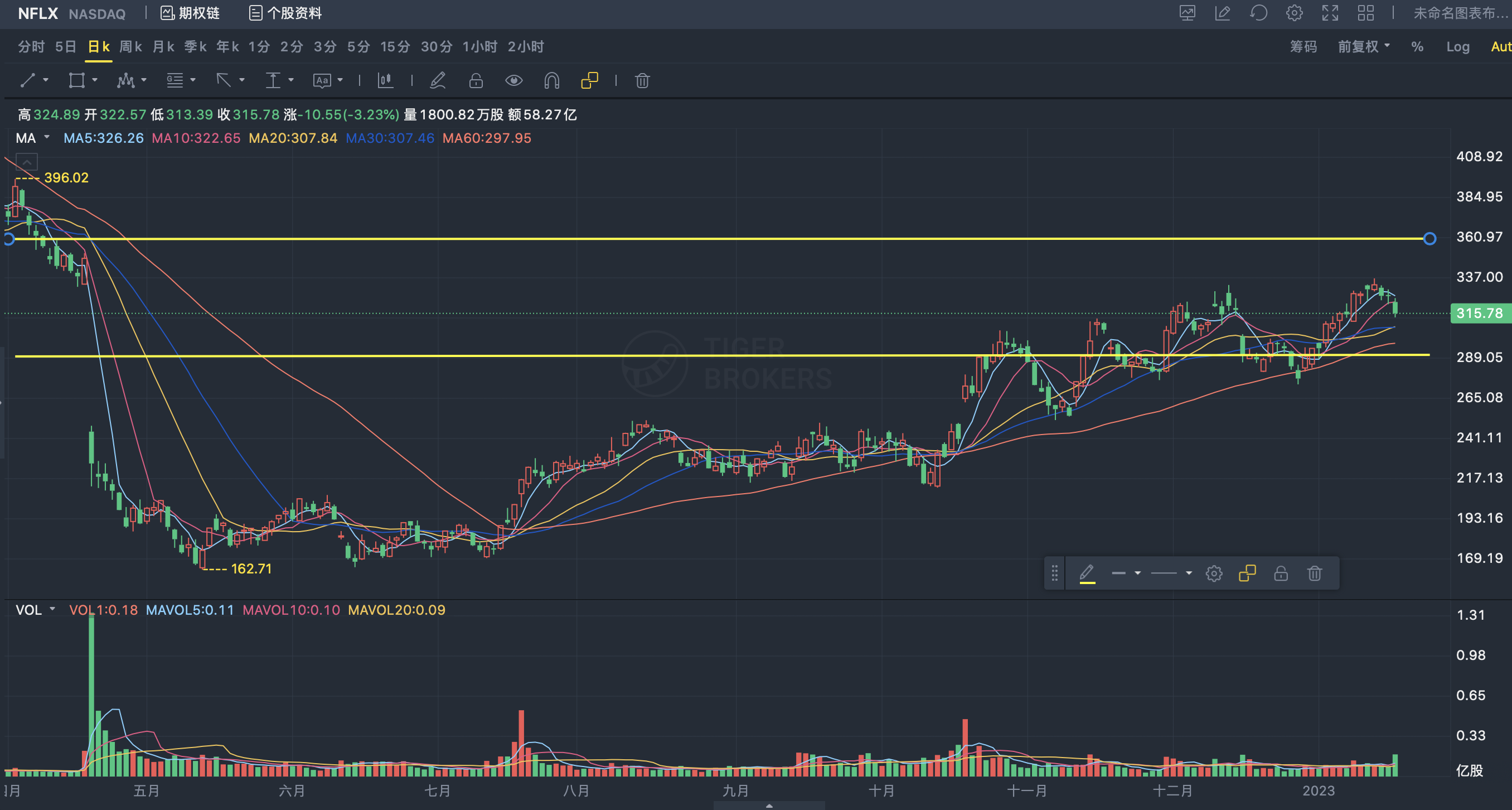The height and width of the screenshot is (810, 1512).
Task: Click the refresh/reset chart icon
Action: 1259,13
